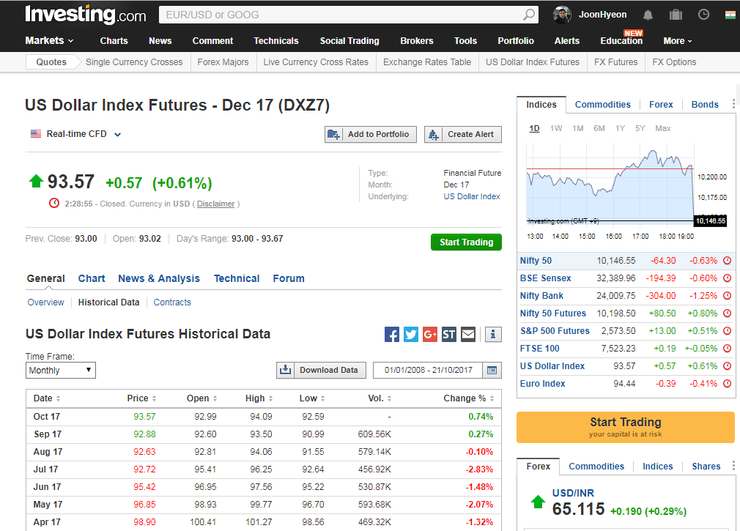Click green Start Trading button

466,242
